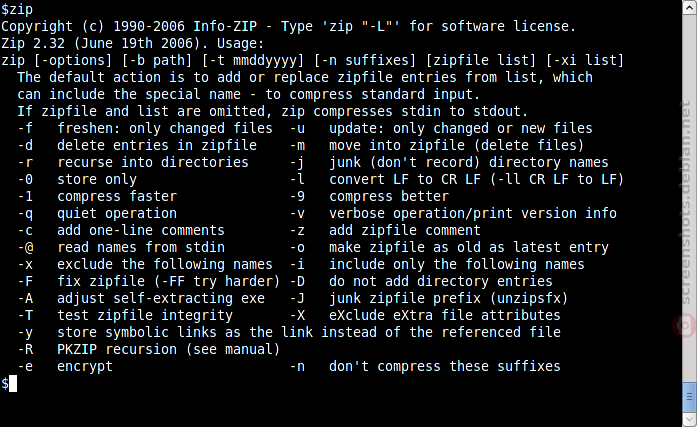Viewport: 697px width, 427px height.
Task: Click the '-y' store symbolic links line
Action: click(289, 332)
